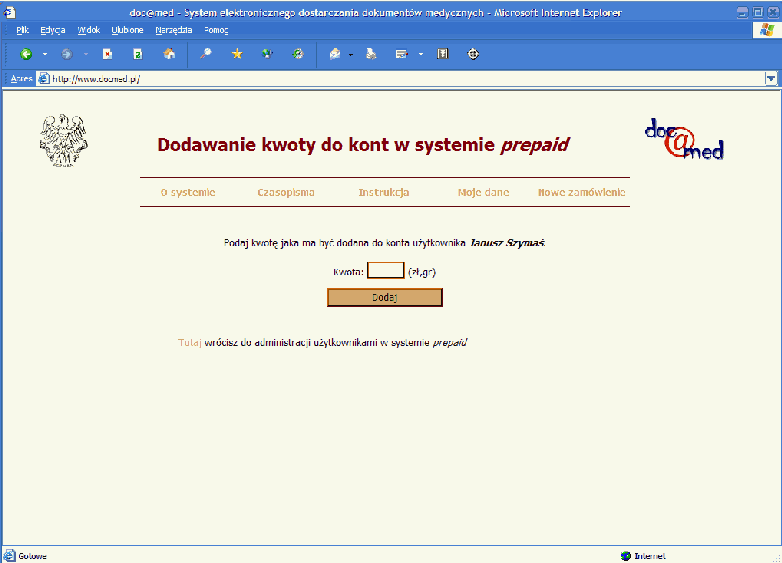Click the address bar URL field
The height and width of the screenshot is (563, 782).
coord(400,78)
